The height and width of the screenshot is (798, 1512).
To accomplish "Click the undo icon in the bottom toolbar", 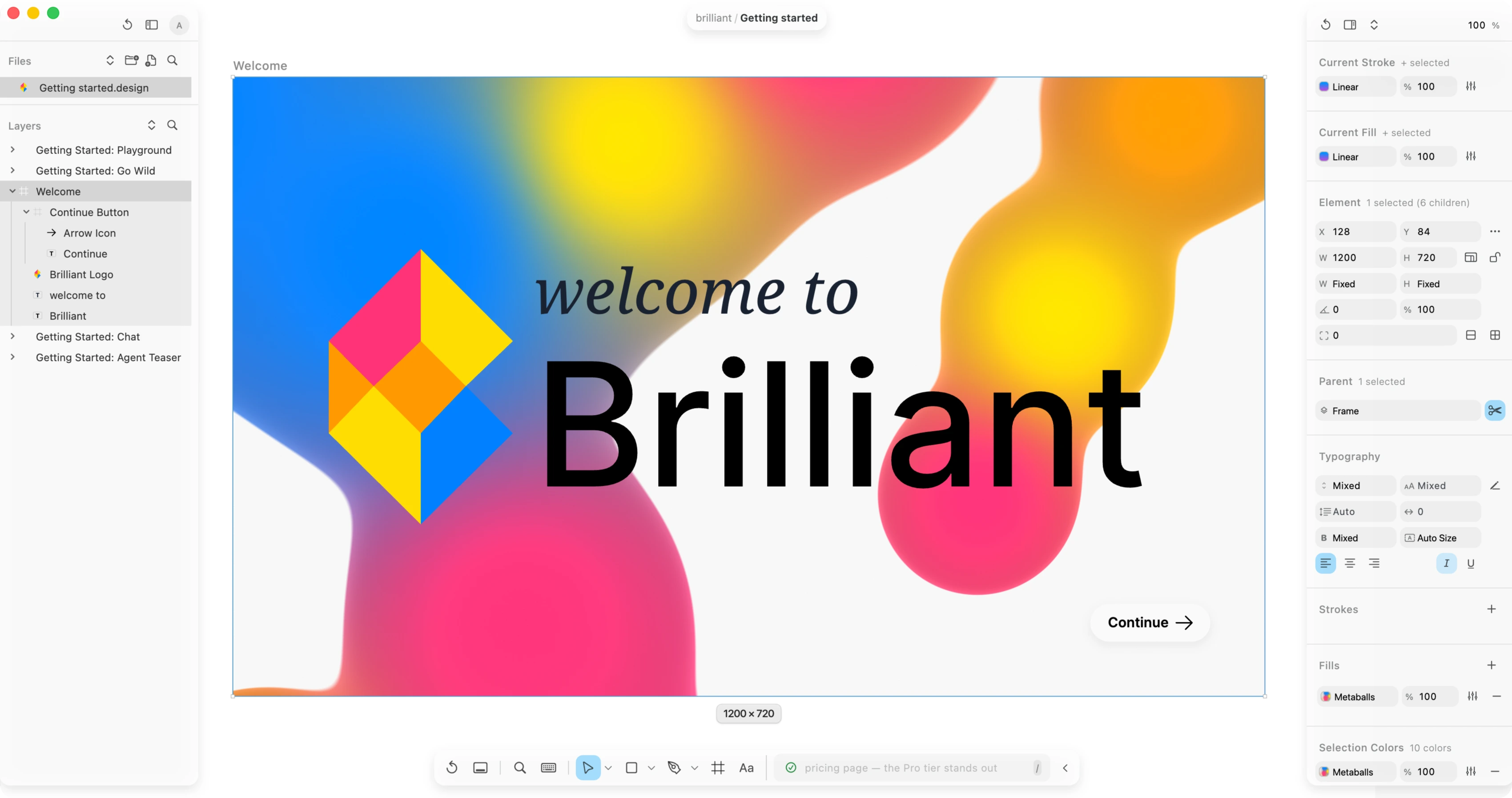I will [x=452, y=767].
